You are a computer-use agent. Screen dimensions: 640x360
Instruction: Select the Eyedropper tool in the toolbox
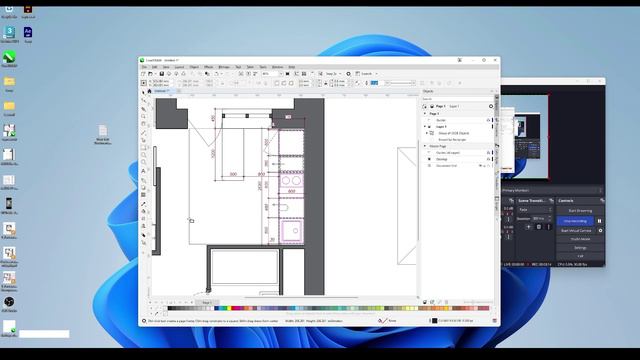pyautogui.click(x=143, y=204)
